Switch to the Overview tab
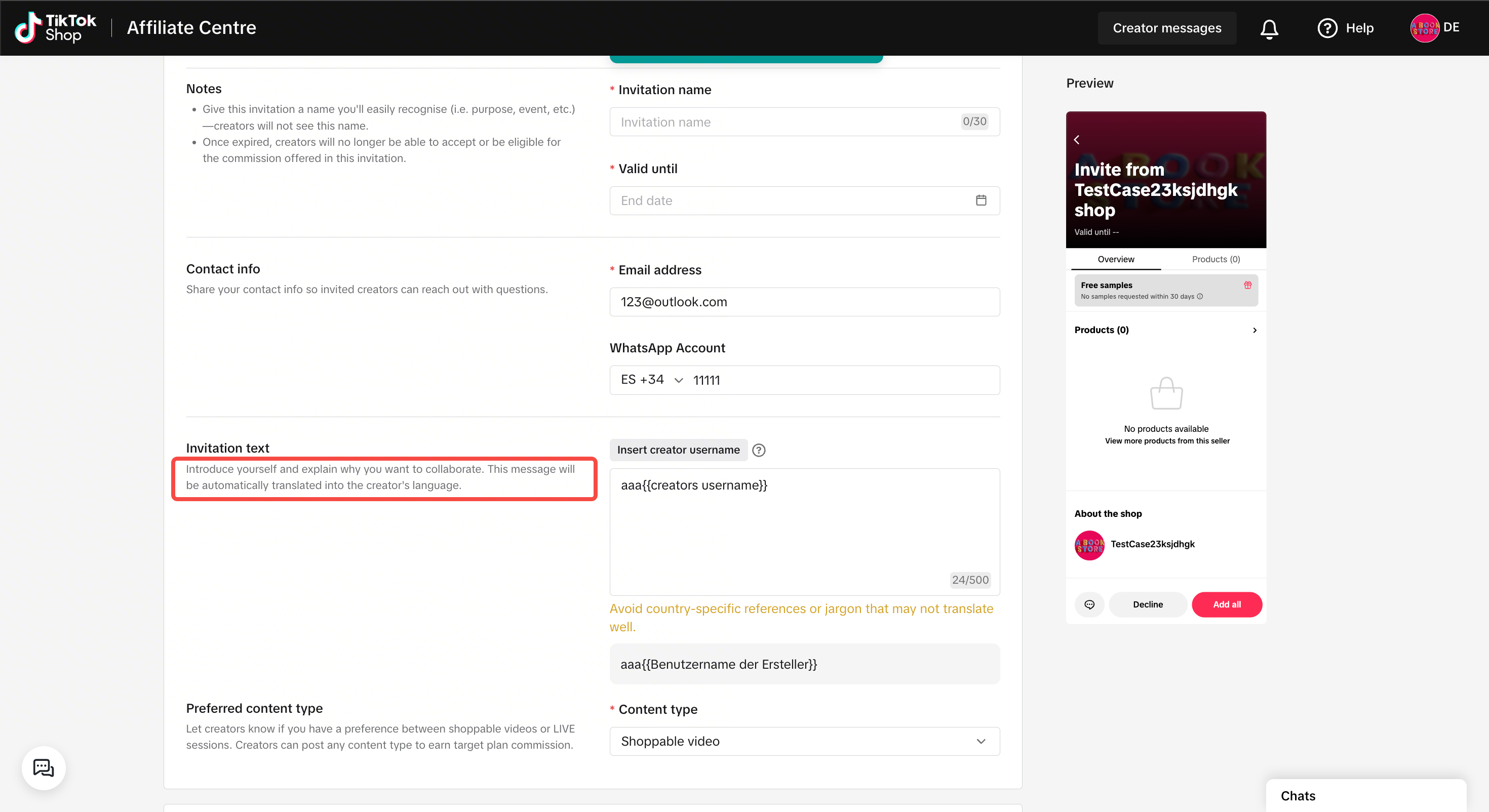This screenshot has height=812, width=1489. 1116,260
